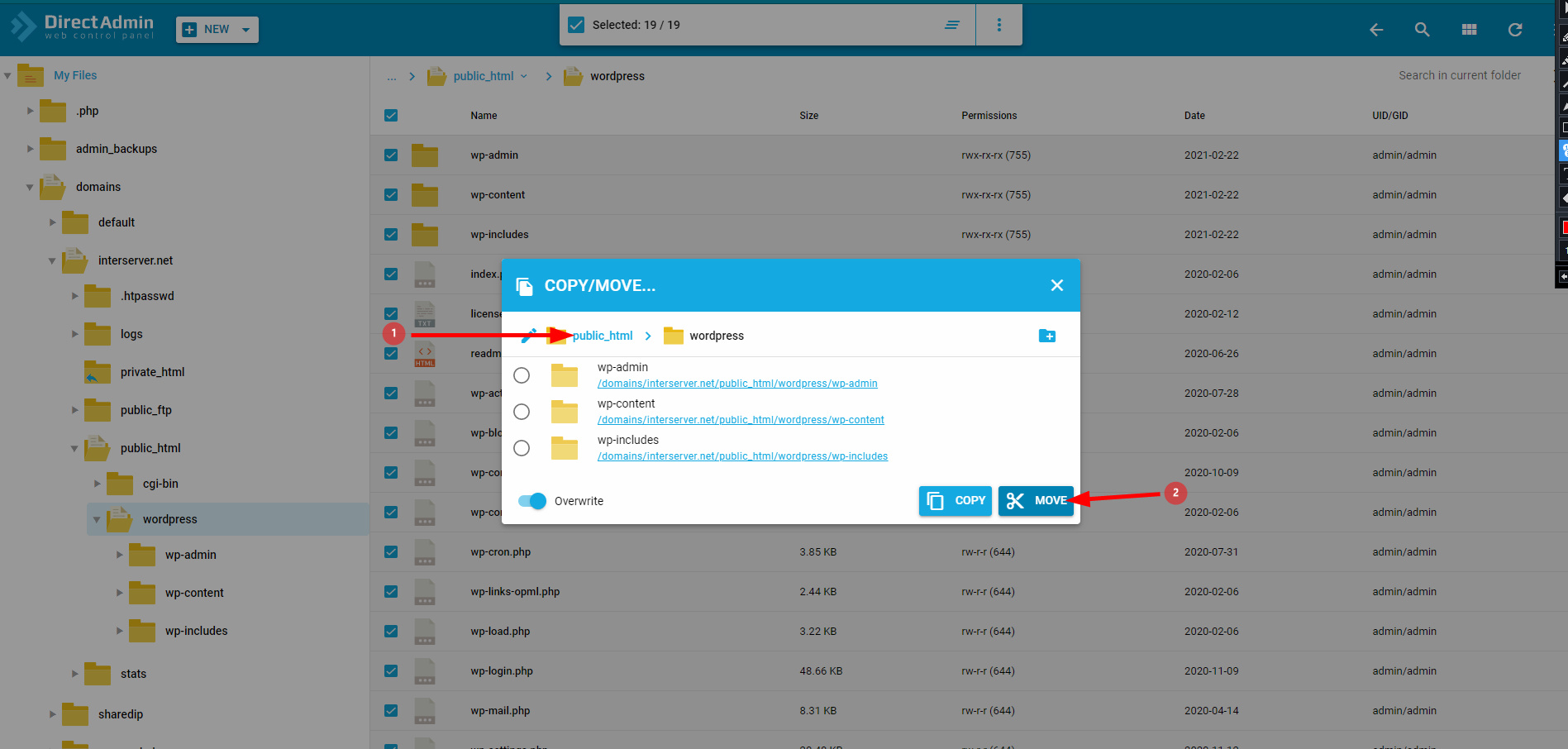Click the private_html folder icon in tree

click(x=98, y=372)
